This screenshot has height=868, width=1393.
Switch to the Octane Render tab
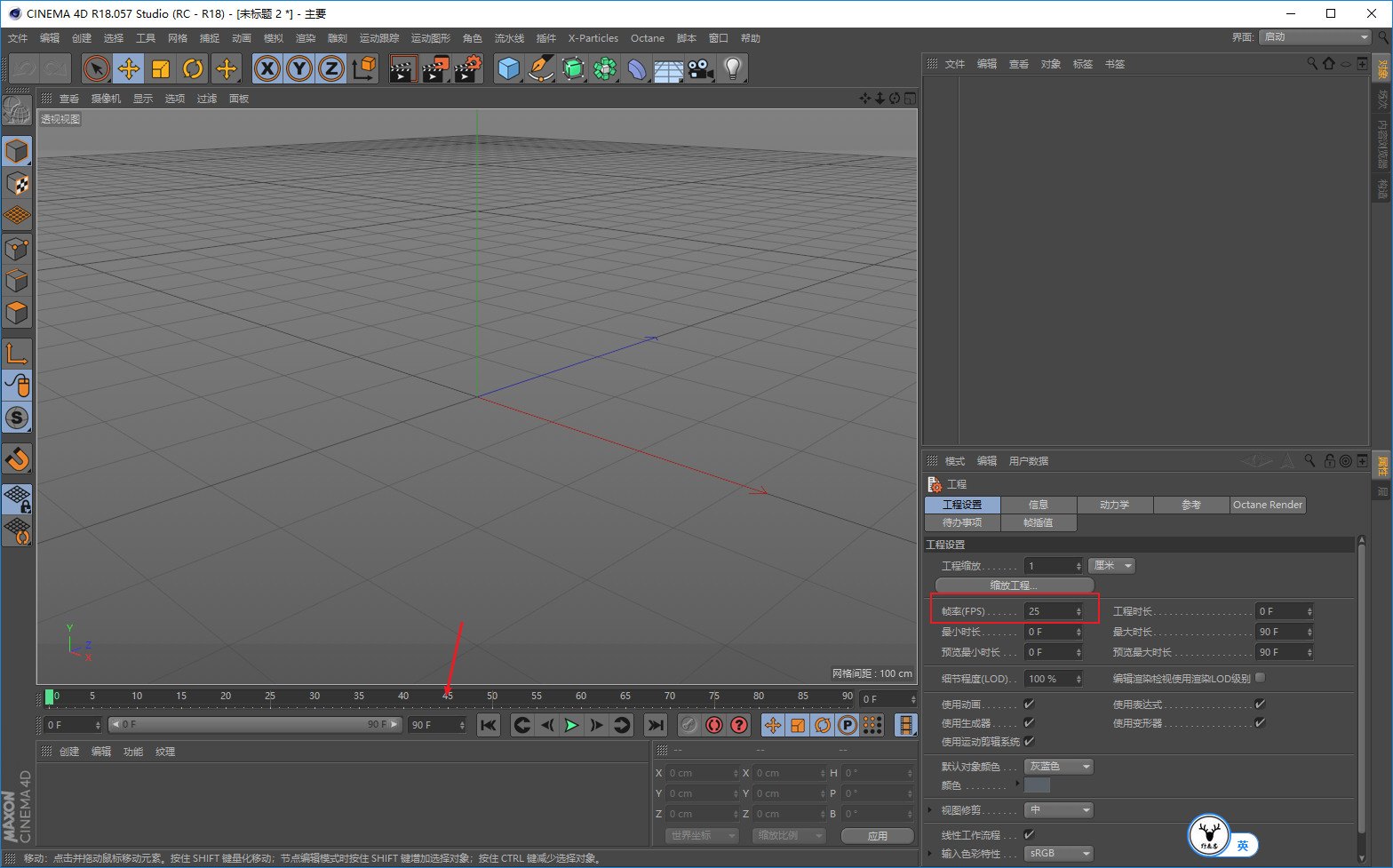1268,505
